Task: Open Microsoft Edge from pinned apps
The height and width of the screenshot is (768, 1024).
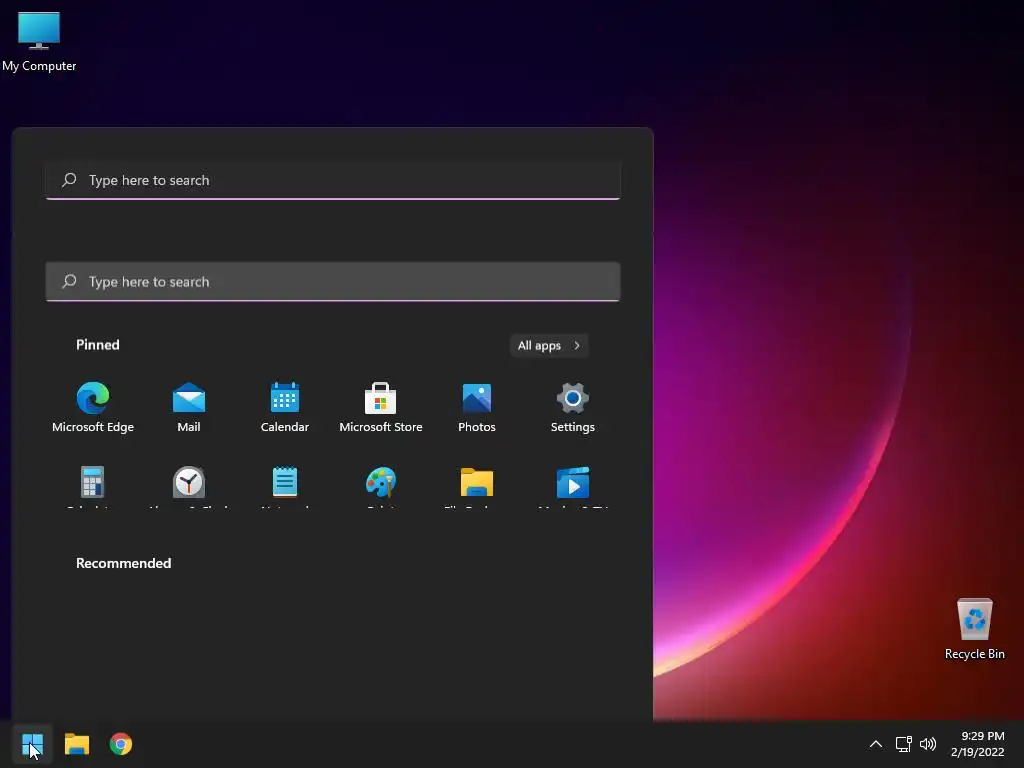Action: [x=93, y=408]
